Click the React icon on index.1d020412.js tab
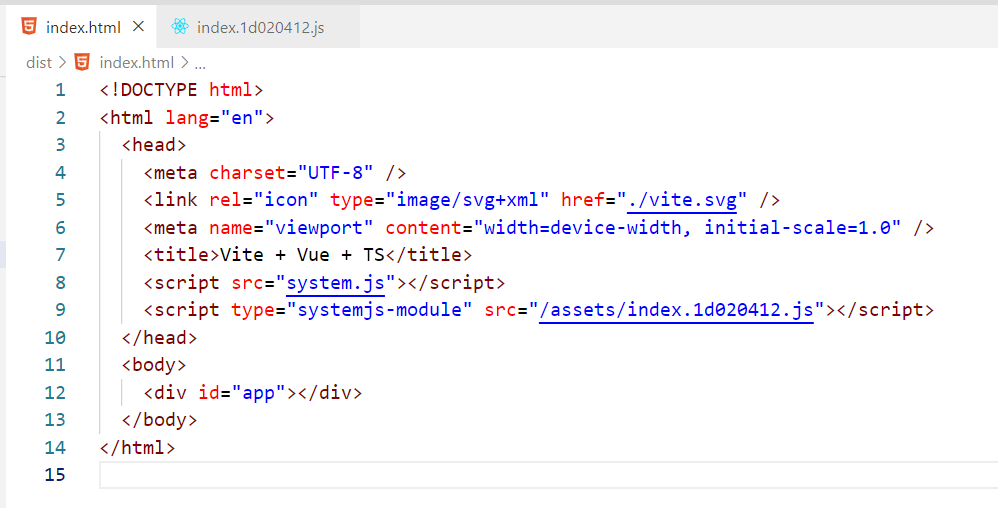 coord(180,27)
